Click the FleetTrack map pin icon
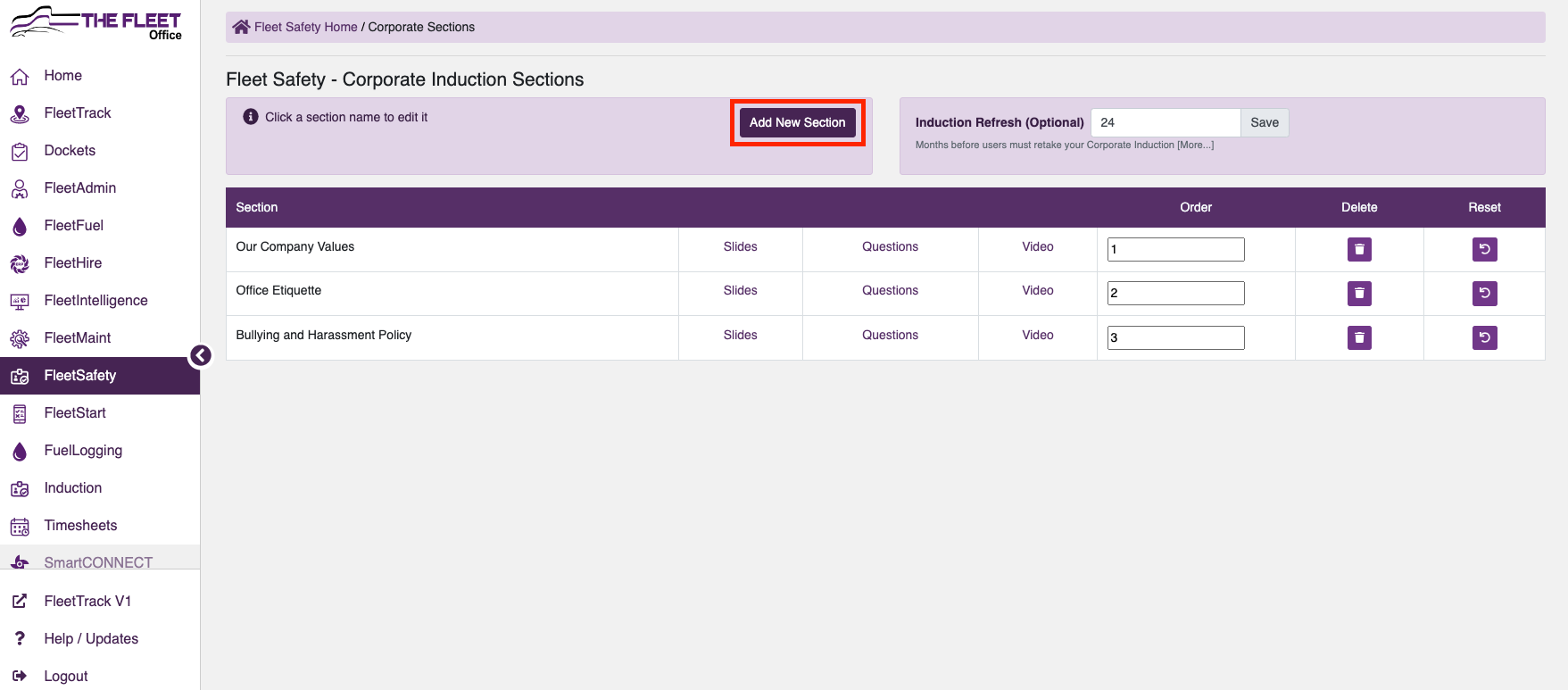Viewport: 1568px width, 690px height. coord(20,114)
